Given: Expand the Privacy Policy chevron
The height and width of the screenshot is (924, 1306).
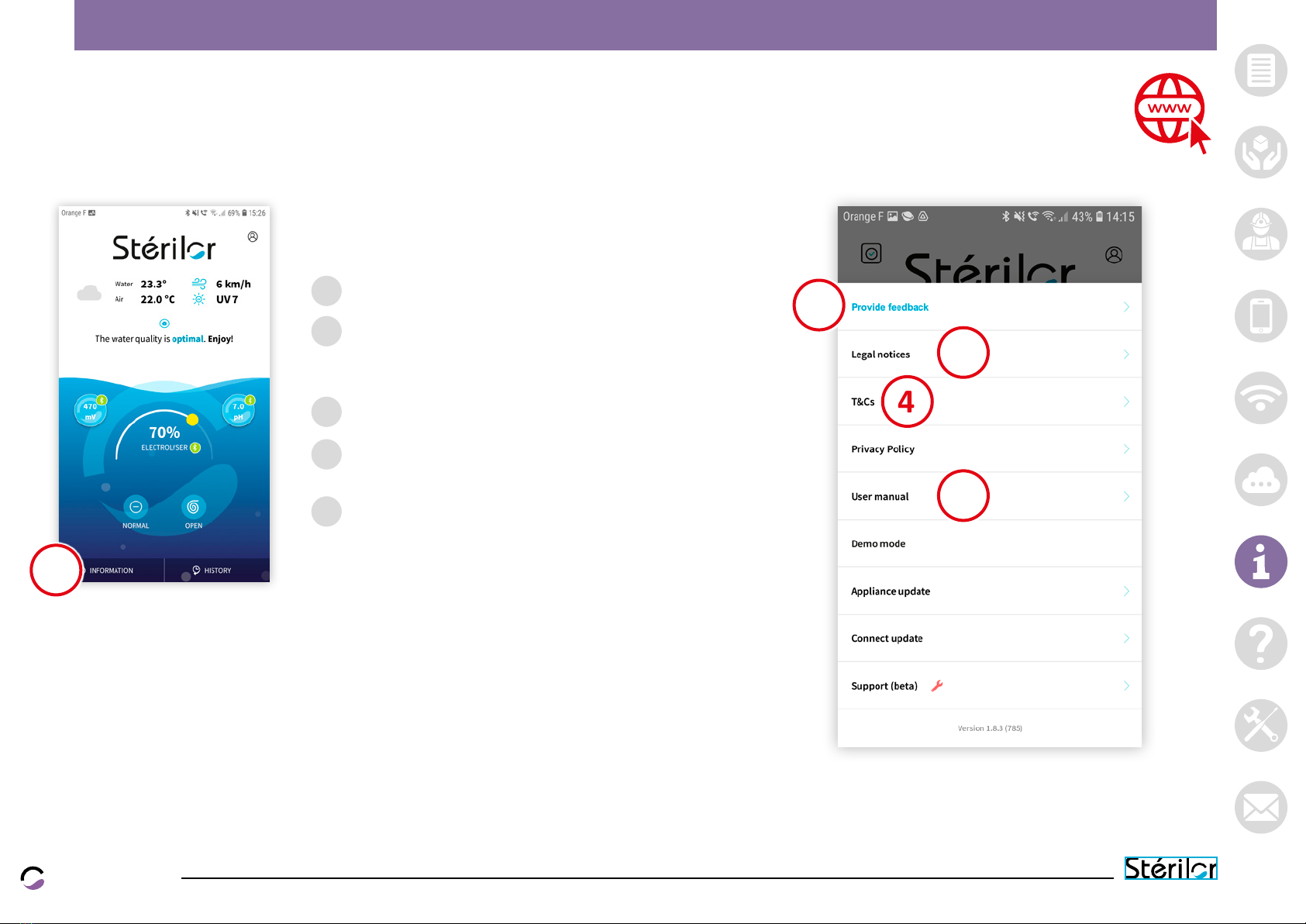Looking at the screenshot, I should point(1126,449).
